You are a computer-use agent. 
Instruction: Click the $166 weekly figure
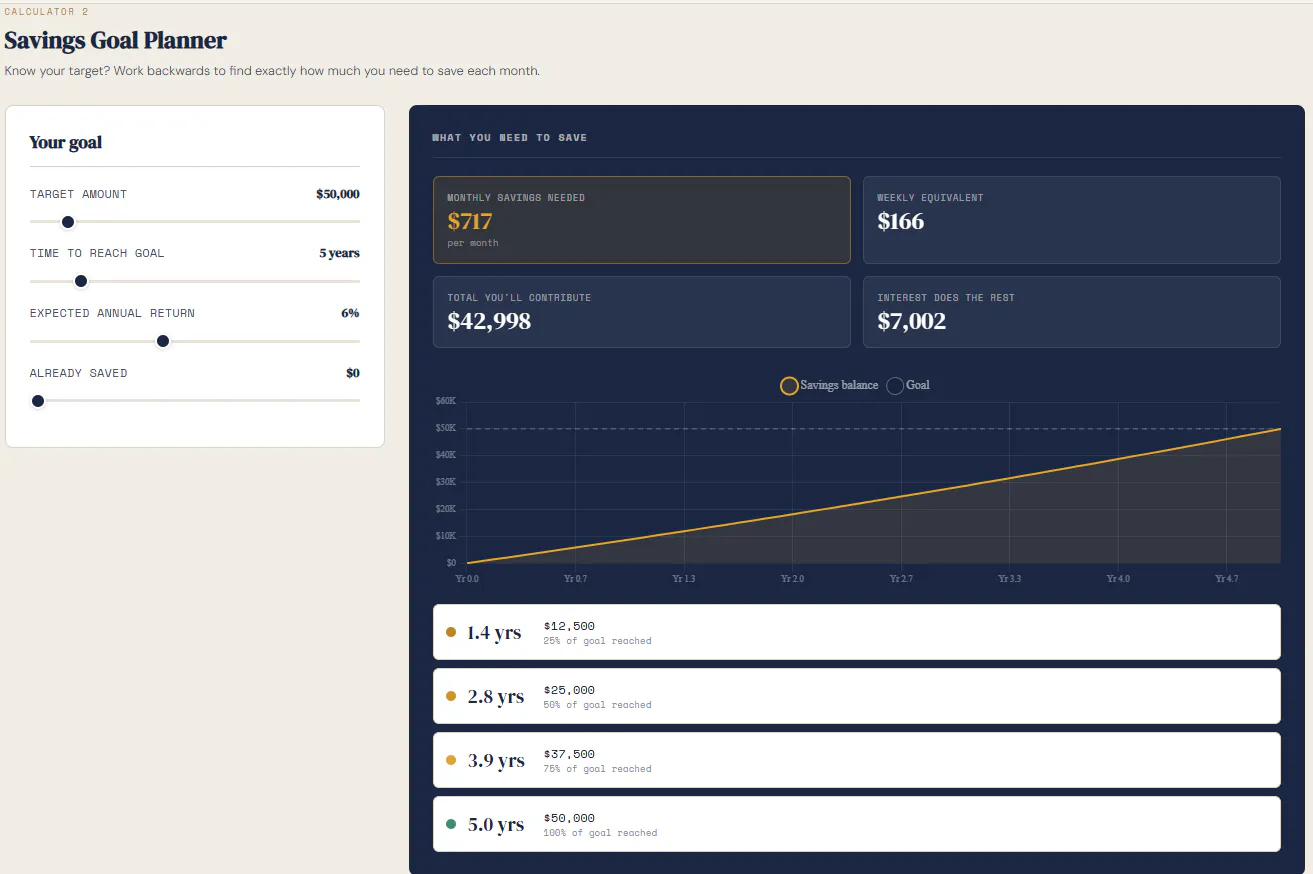[x=901, y=221]
